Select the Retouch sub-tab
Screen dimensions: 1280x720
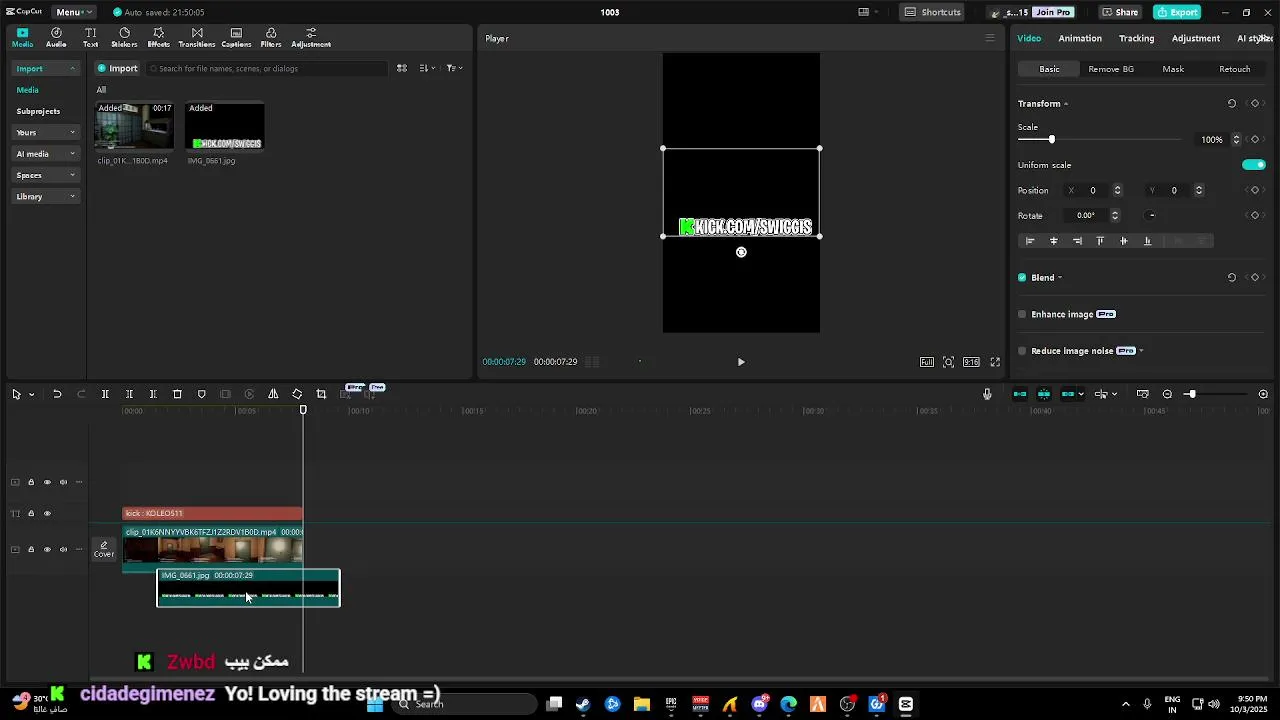tap(1234, 69)
